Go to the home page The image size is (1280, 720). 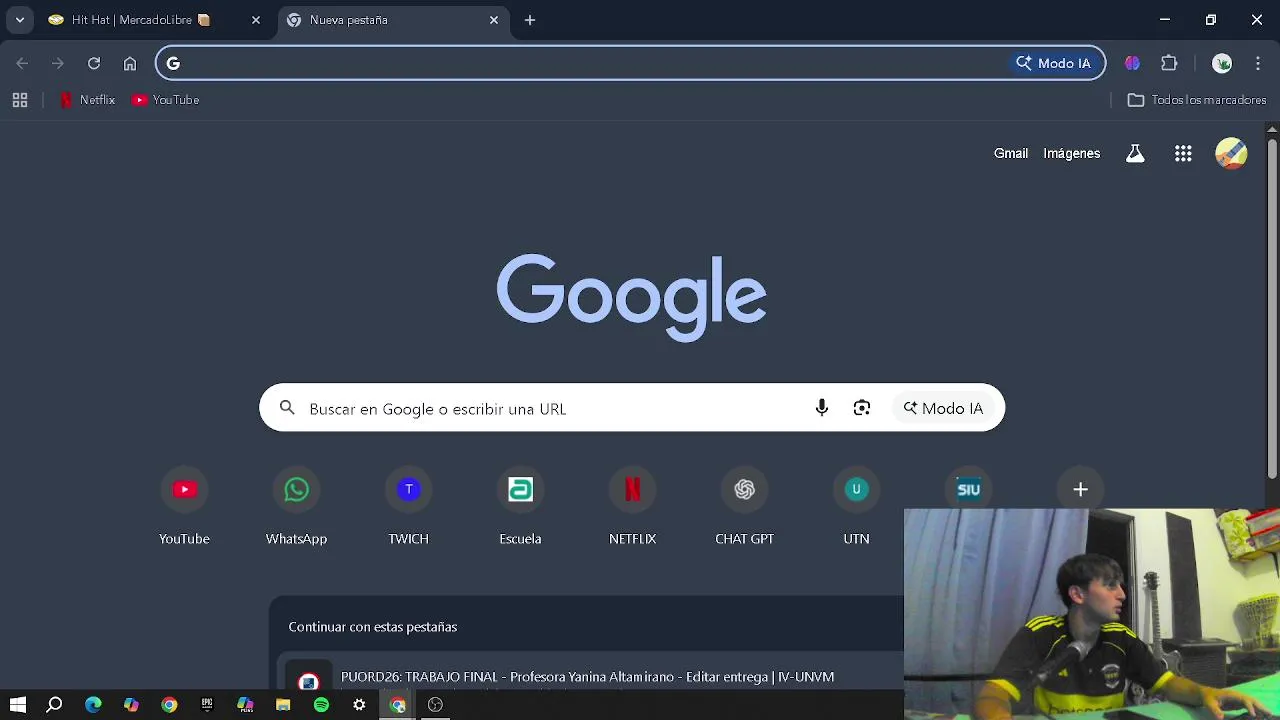click(x=130, y=63)
